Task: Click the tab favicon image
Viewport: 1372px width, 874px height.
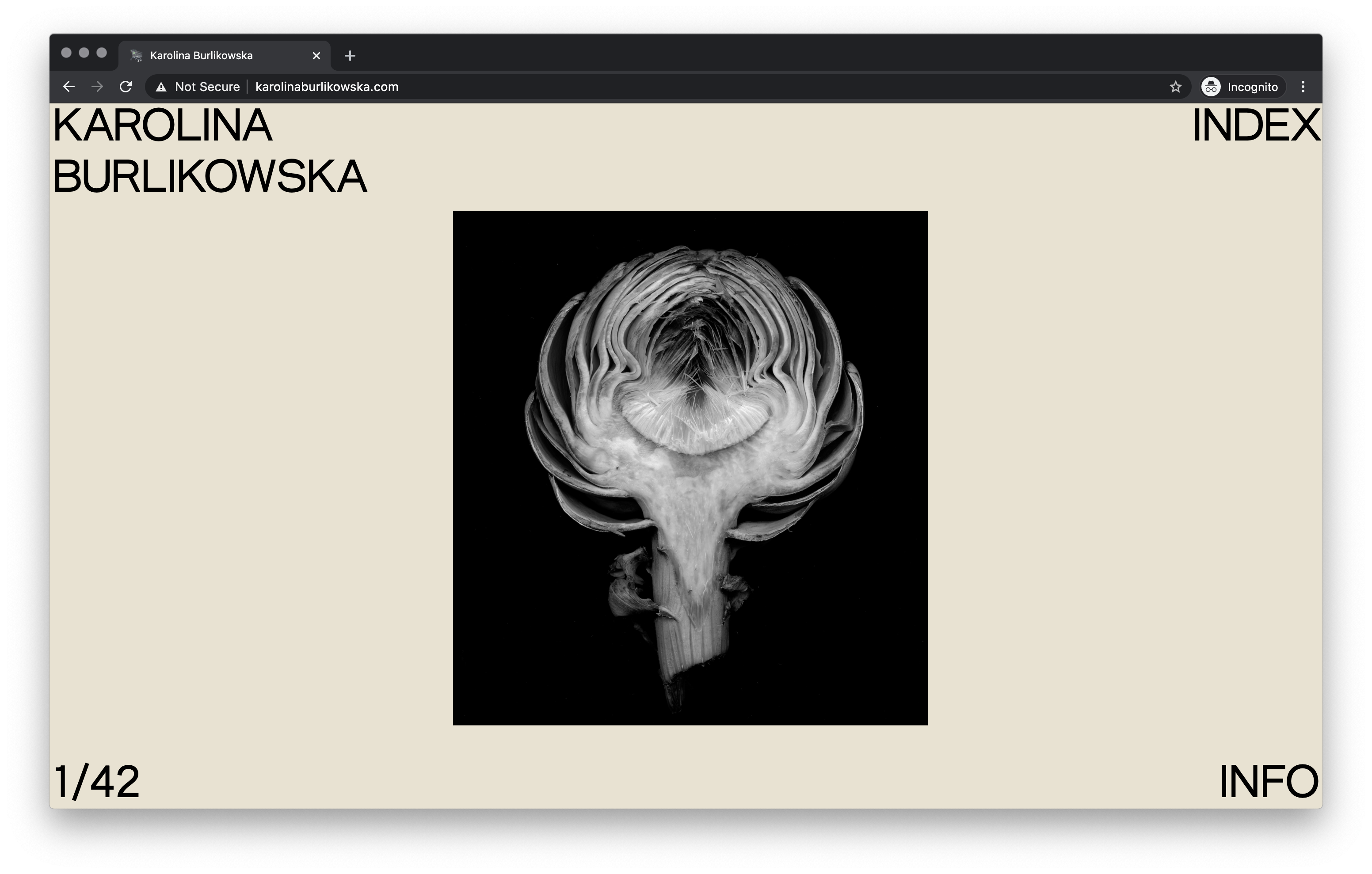Action: pyautogui.click(x=136, y=56)
